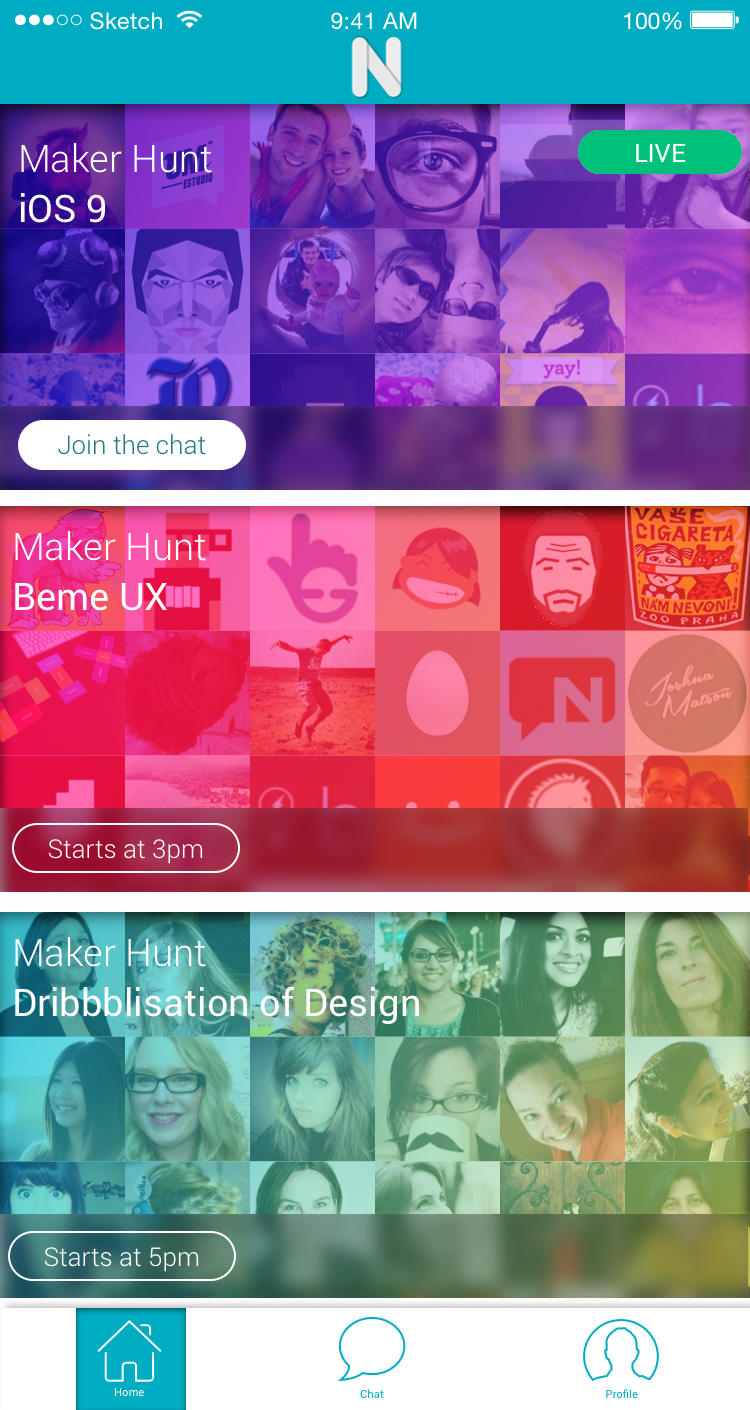Image resolution: width=750 pixels, height=1410 pixels.
Task: Select the yay! banner thumbnail
Action: [562, 379]
